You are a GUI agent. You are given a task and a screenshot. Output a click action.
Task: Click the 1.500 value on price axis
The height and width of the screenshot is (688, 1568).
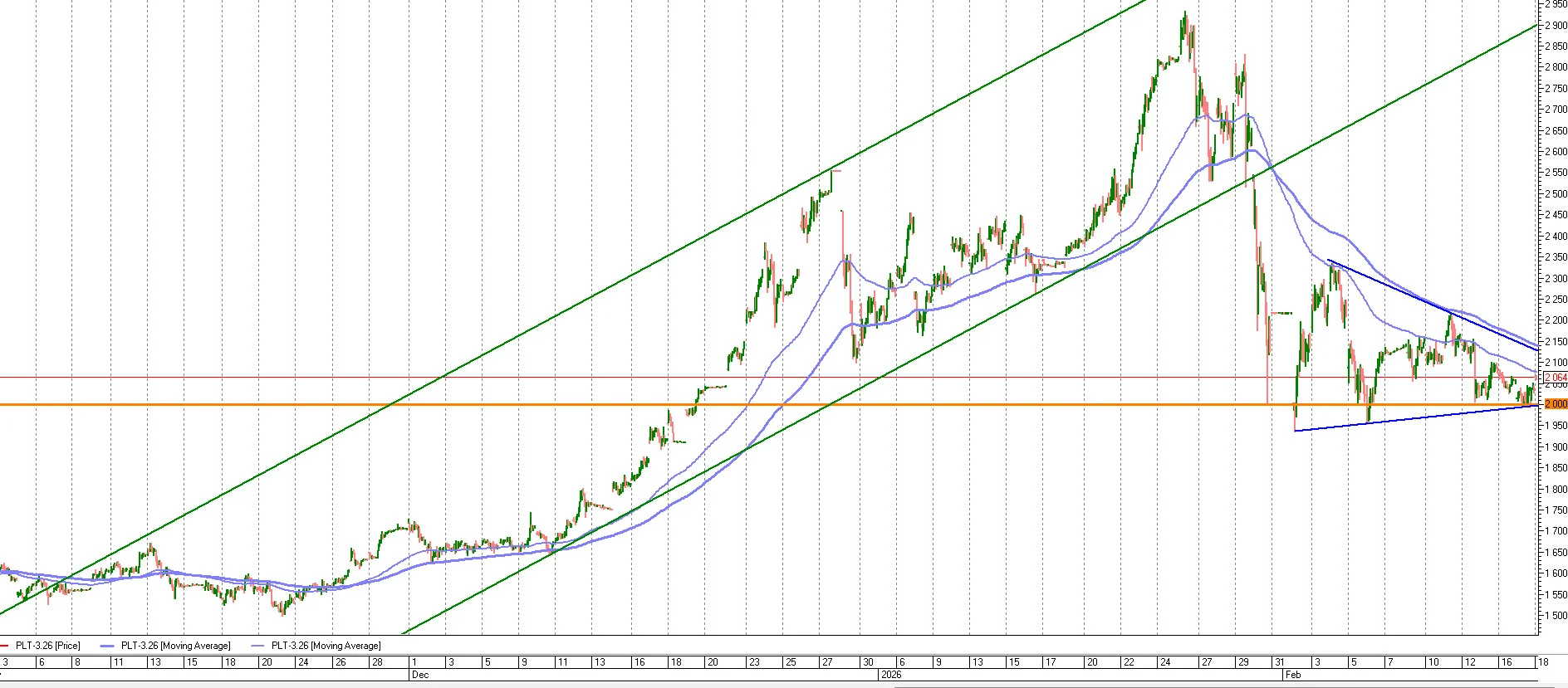(1556, 615)
